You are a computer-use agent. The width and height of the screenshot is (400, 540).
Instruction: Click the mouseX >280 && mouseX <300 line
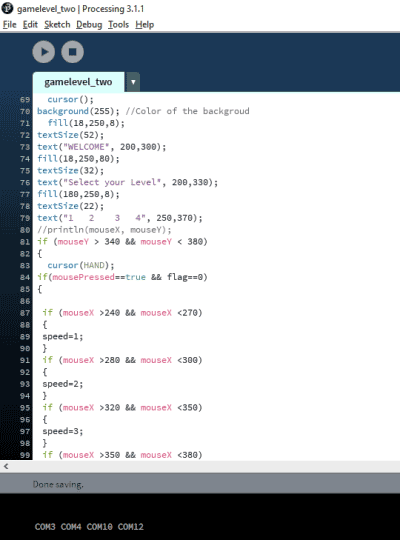[122, 360]
